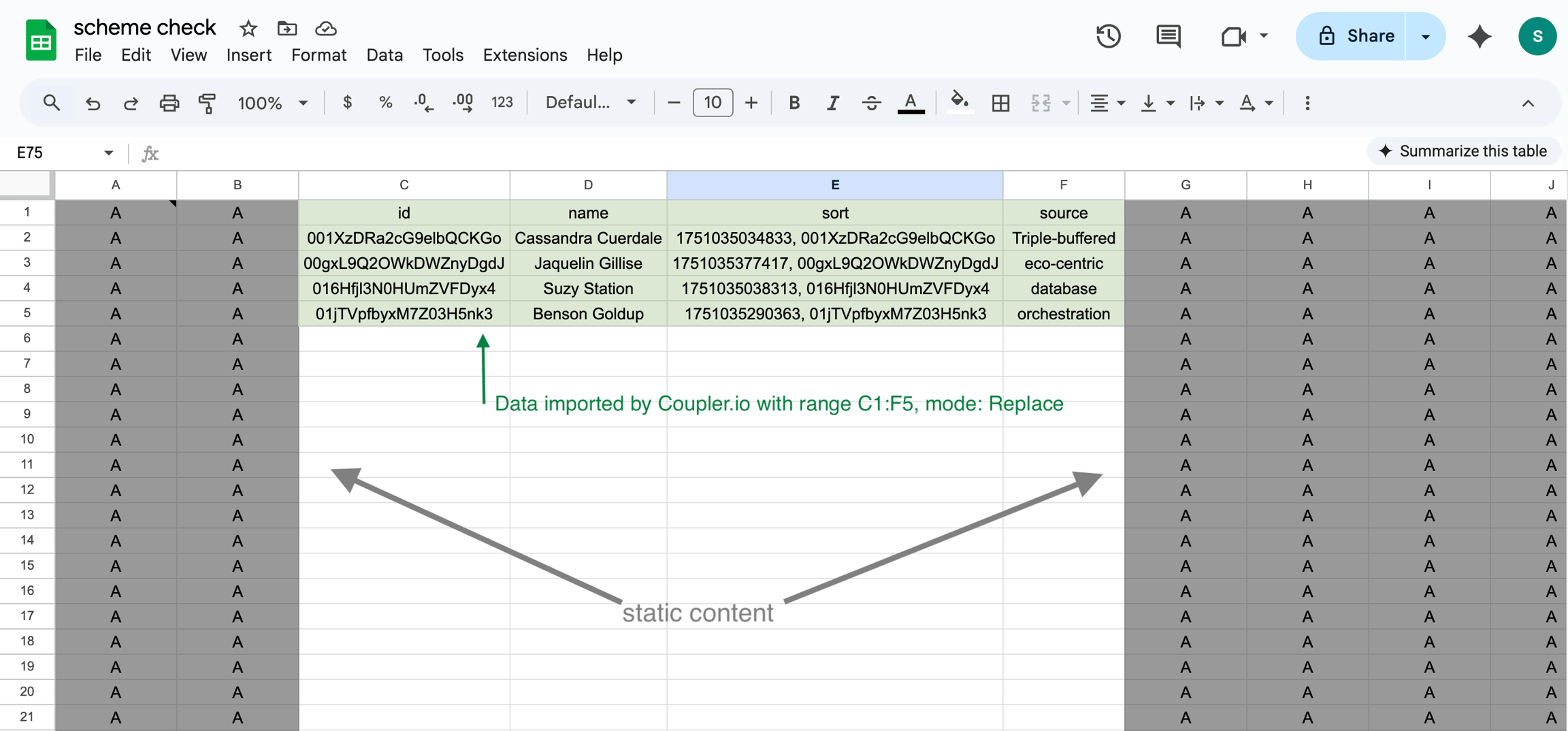Open merge cells type dropdown arrow

(1066, 103)
